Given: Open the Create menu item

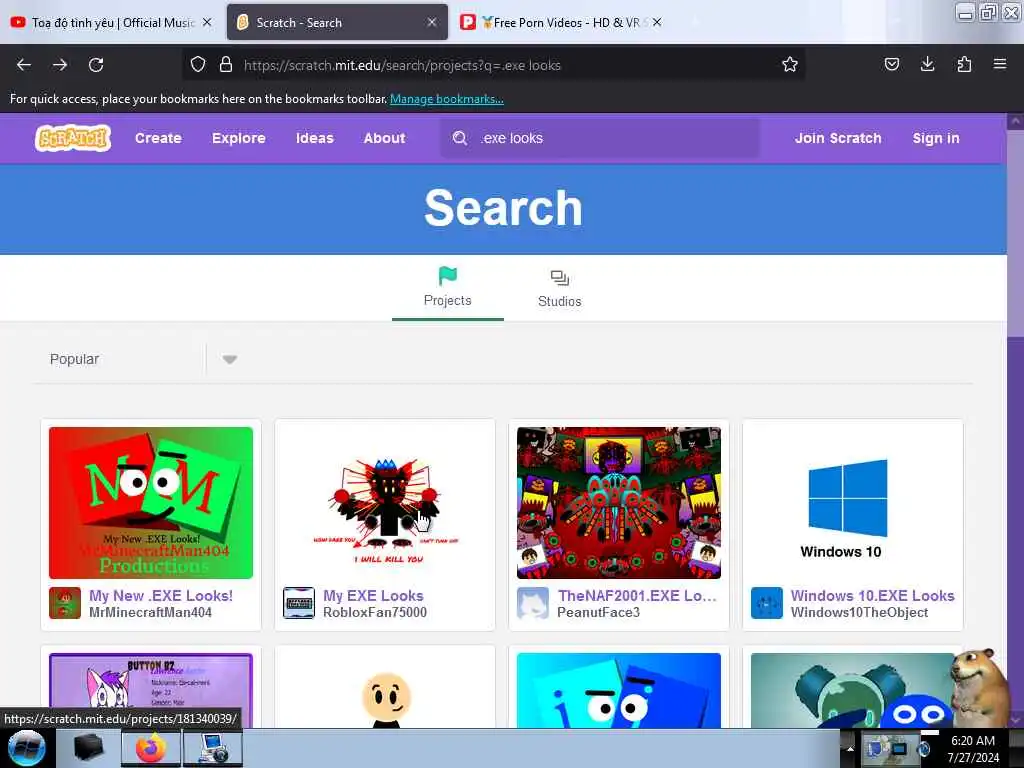Looking at the screenshot, I should tap(158, 138).
